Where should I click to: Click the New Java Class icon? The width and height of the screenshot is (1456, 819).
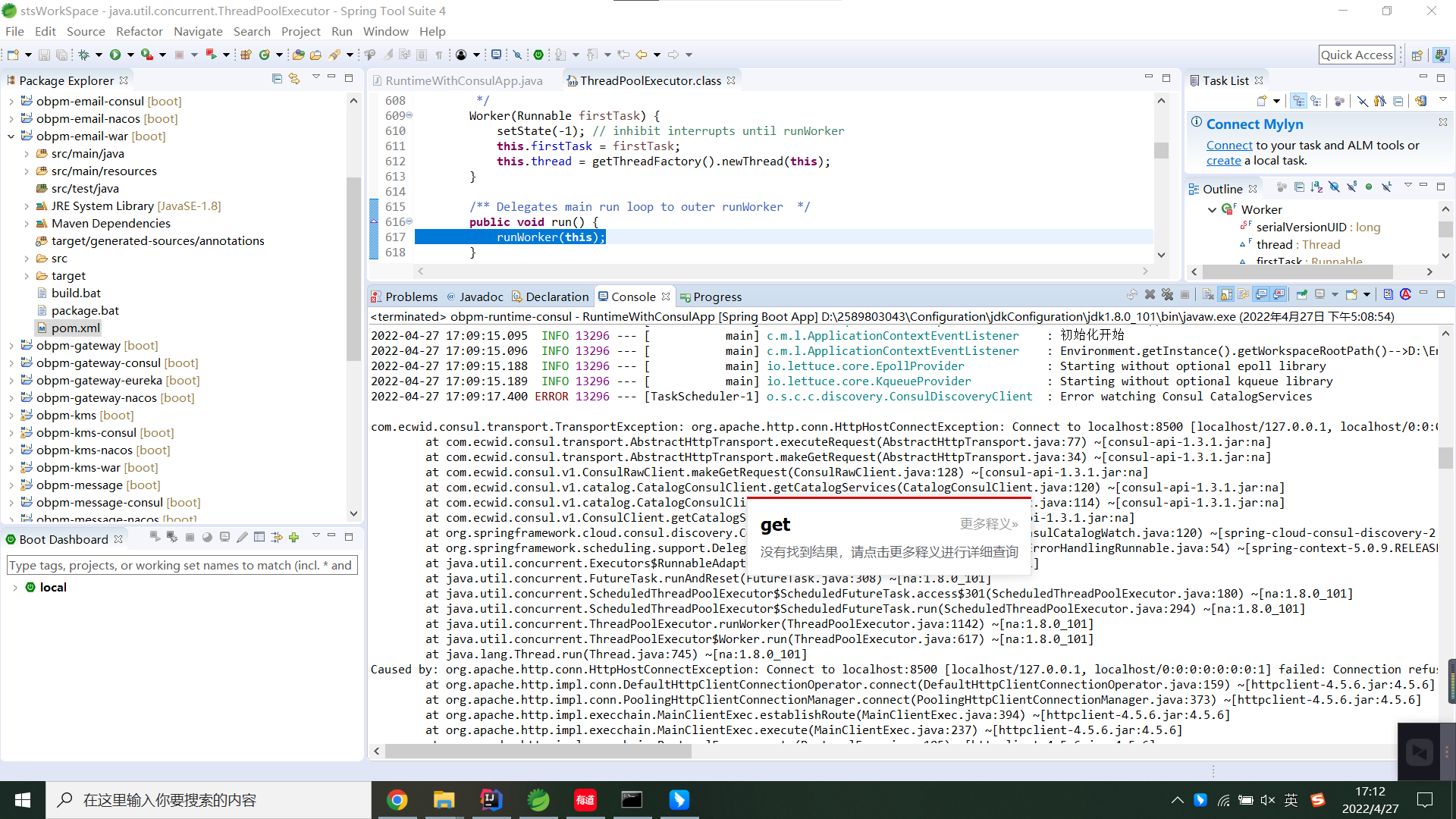tap(265, 55)
